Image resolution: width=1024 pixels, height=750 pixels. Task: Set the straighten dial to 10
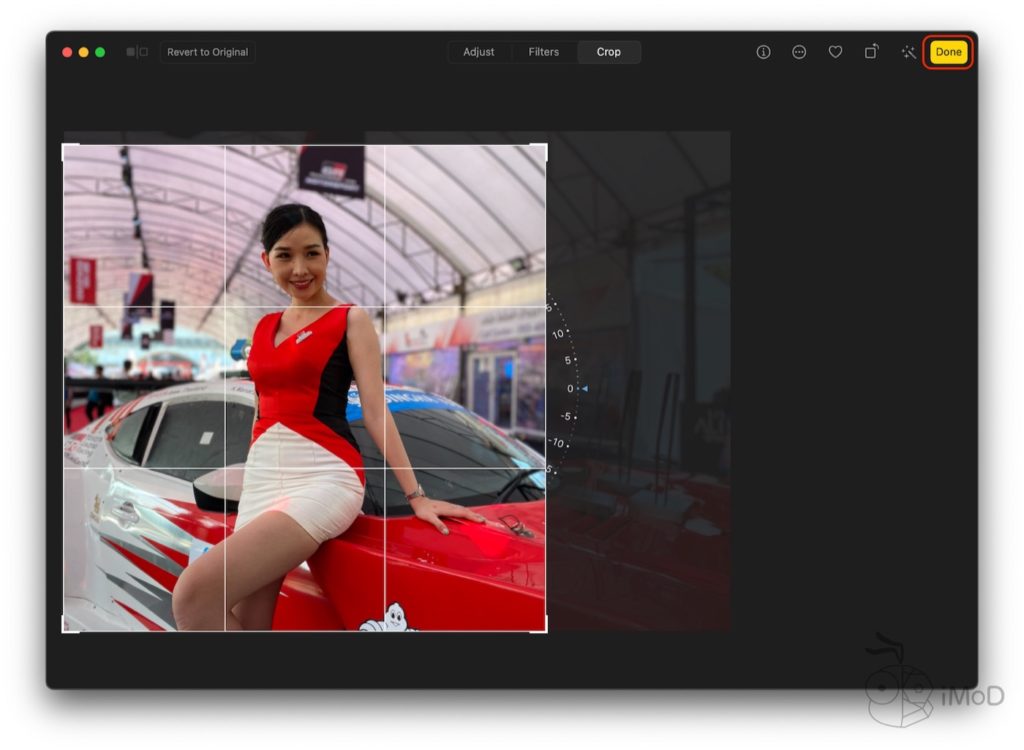pyautogui.click(x=558, y=334)
